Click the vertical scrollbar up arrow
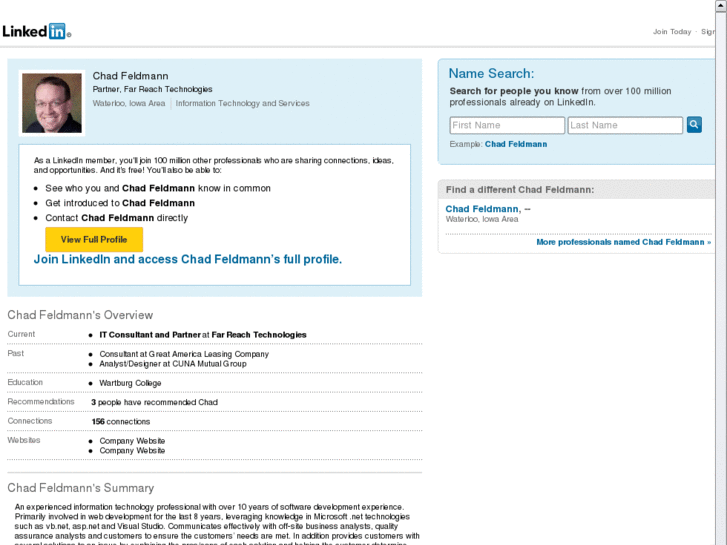The width and height of the screenshot is (727, 545). coord(721,5)
